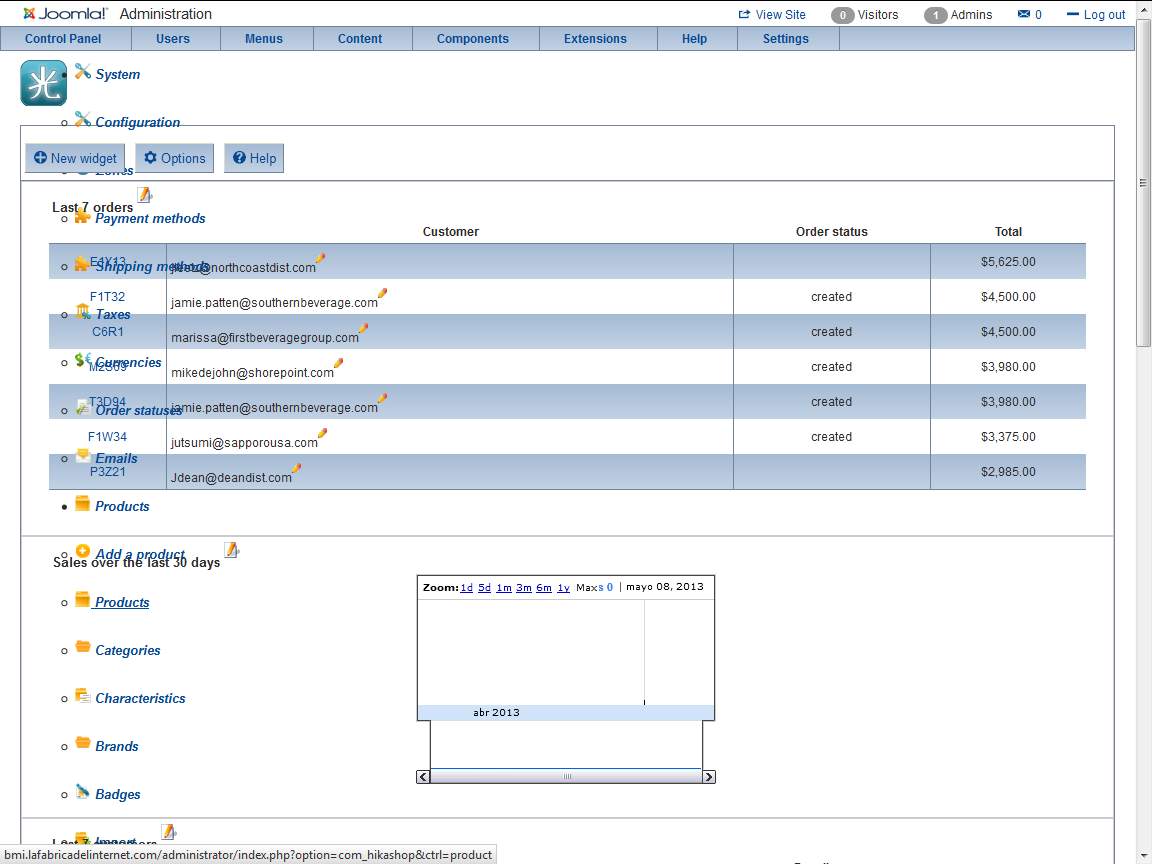This screenshot has height=864, width=1152.
Task: Click the HikaShop logo icon
Action: point(43,83)
